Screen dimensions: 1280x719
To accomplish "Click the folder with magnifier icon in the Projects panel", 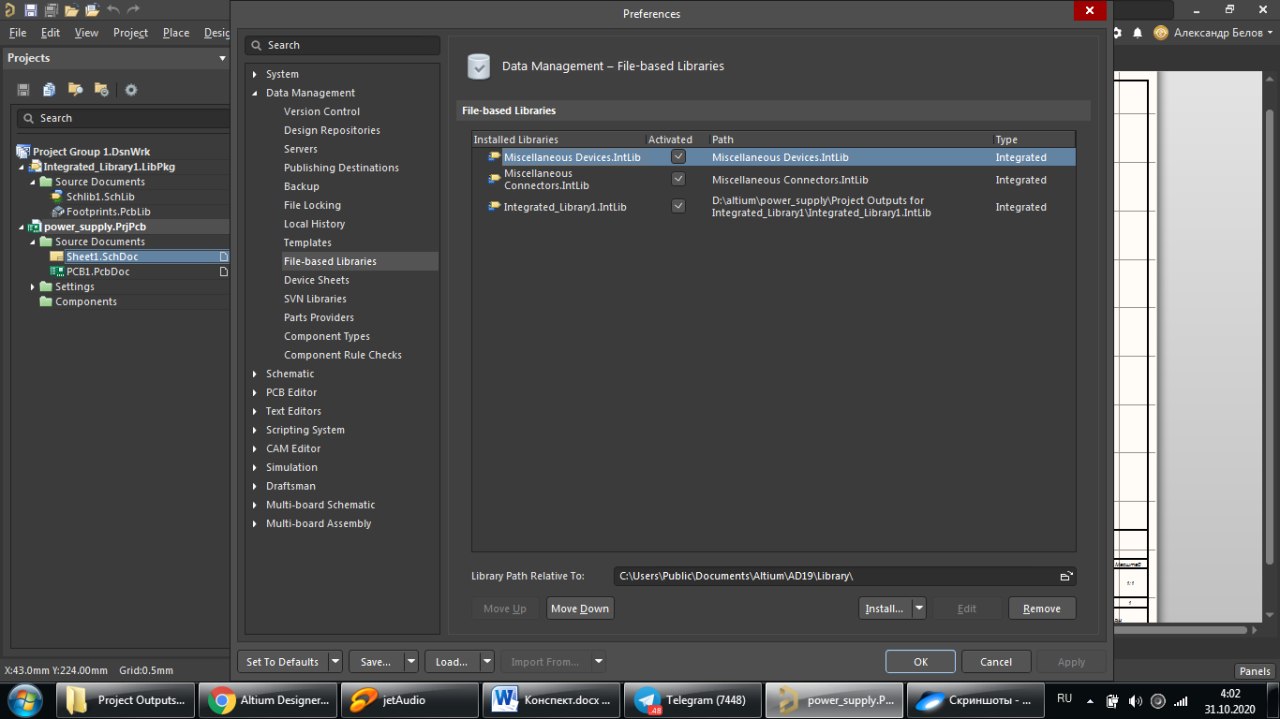I will pyautogui.click(x=75, y=90).
